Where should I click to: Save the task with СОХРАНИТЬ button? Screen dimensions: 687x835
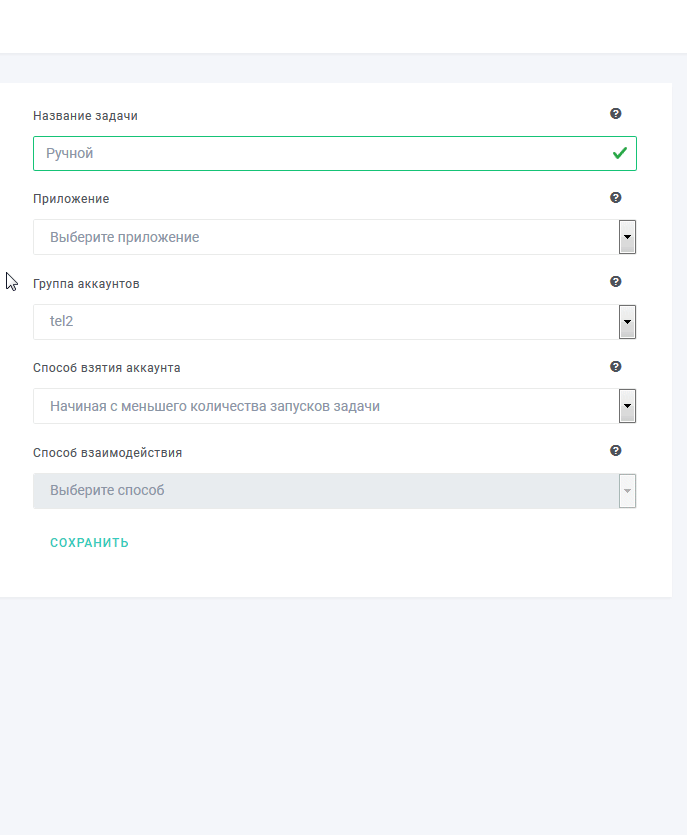tap(89, 543)
